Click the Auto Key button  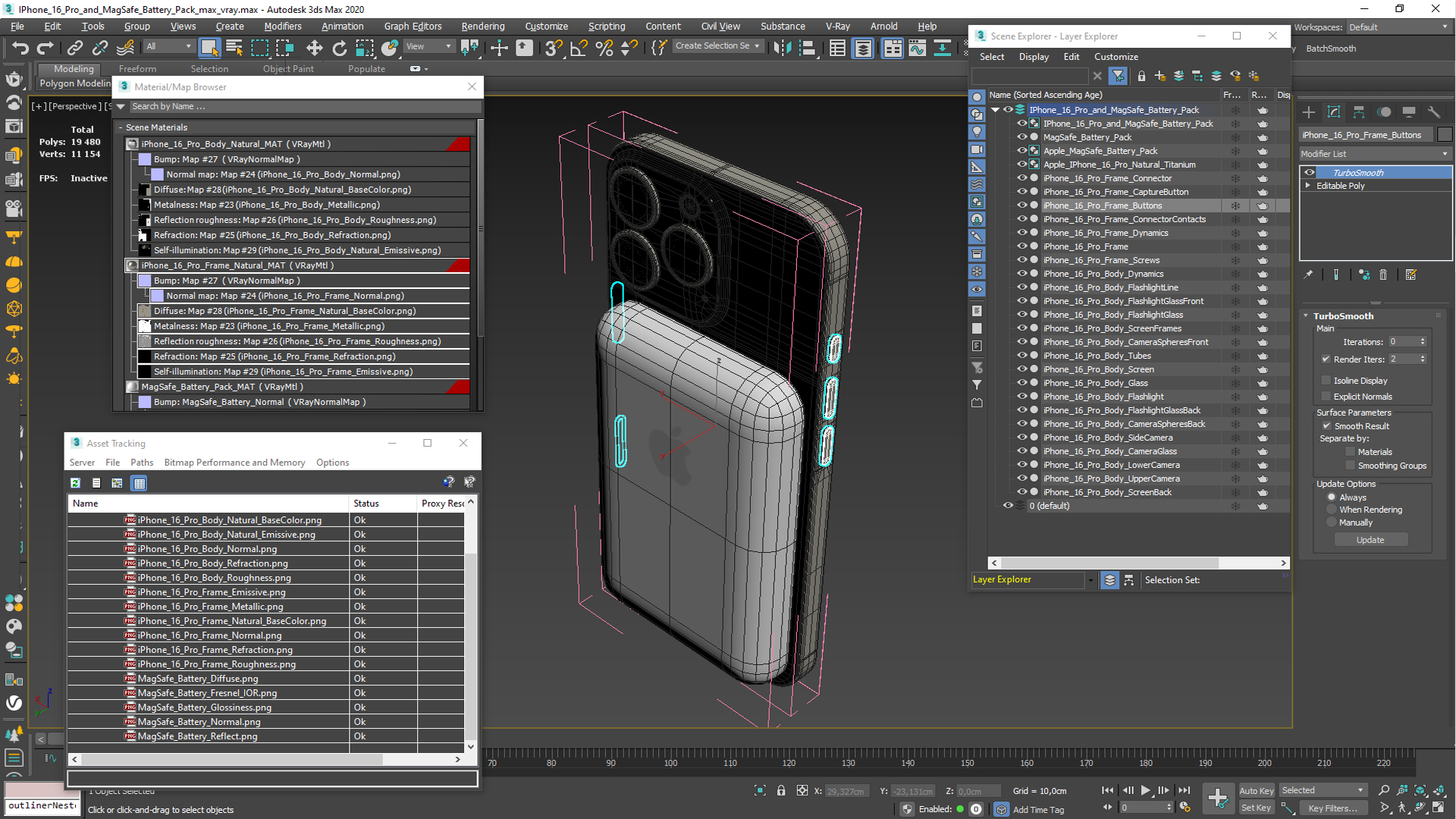click(x=1257, y=791)
